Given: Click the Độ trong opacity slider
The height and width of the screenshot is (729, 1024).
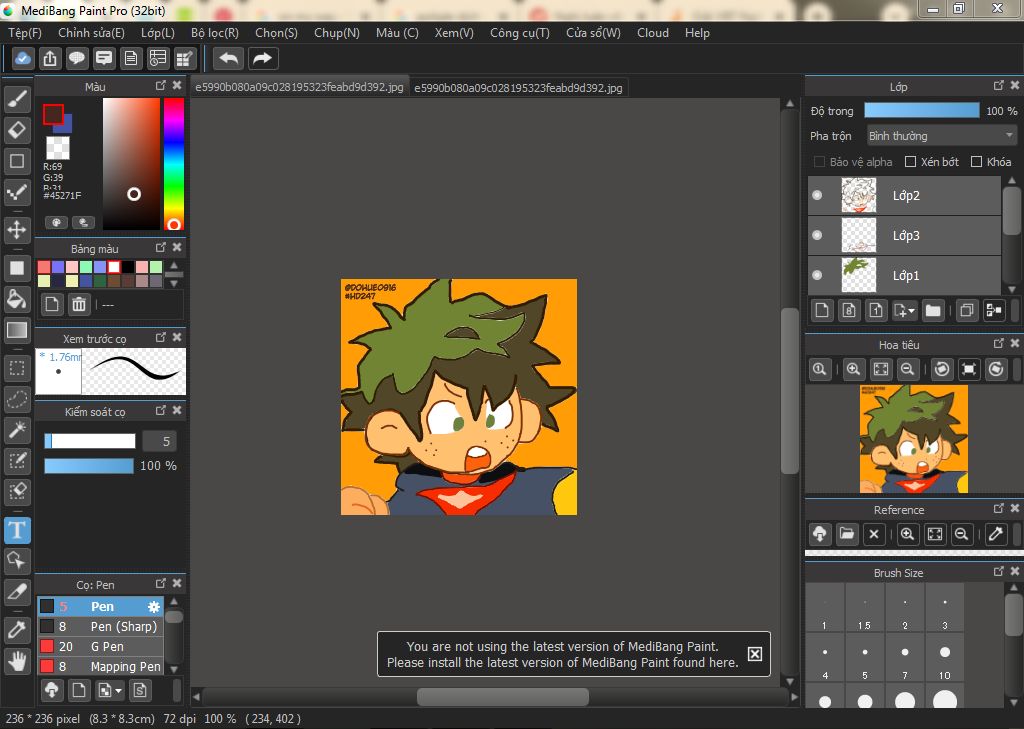Looking at the screenshot, I should click(x=921, y=110).
